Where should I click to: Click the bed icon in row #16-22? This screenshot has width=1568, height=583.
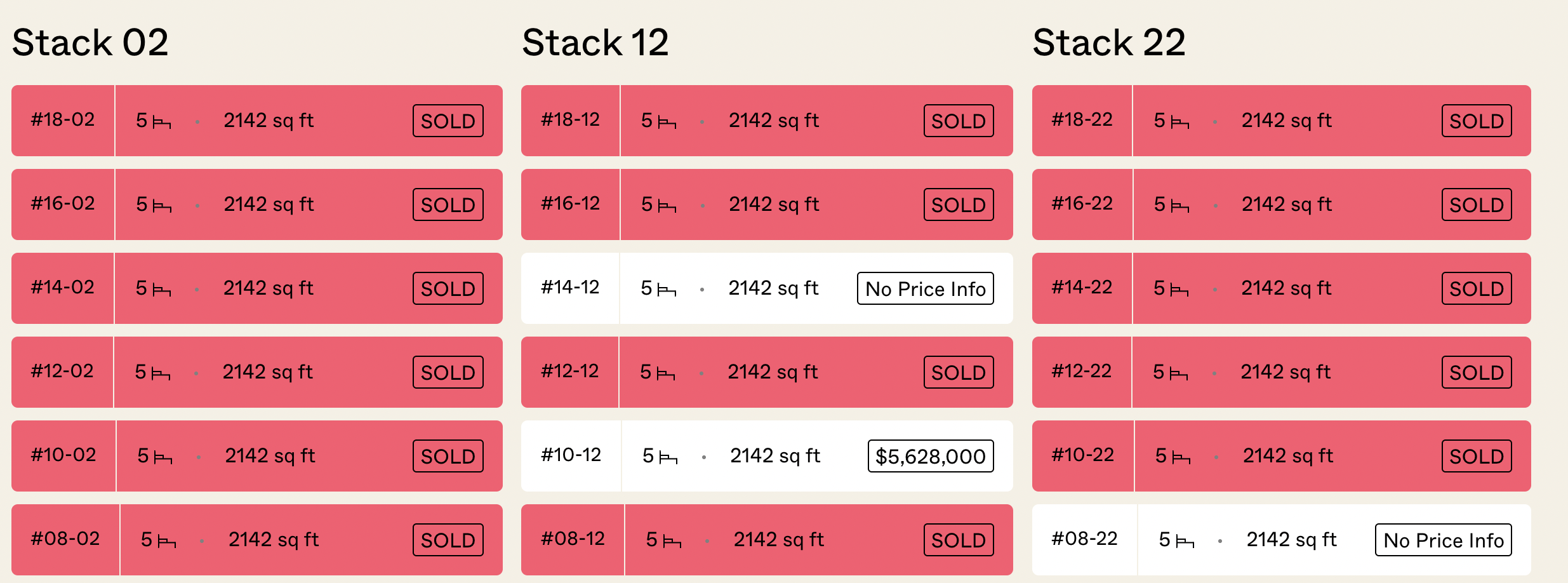(1180, 206)
